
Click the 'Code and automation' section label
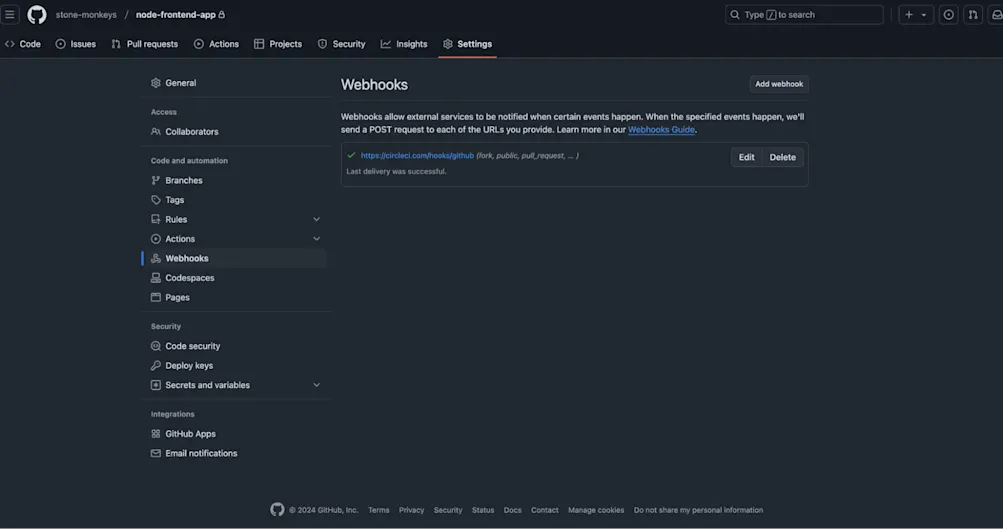click(189, 161)
